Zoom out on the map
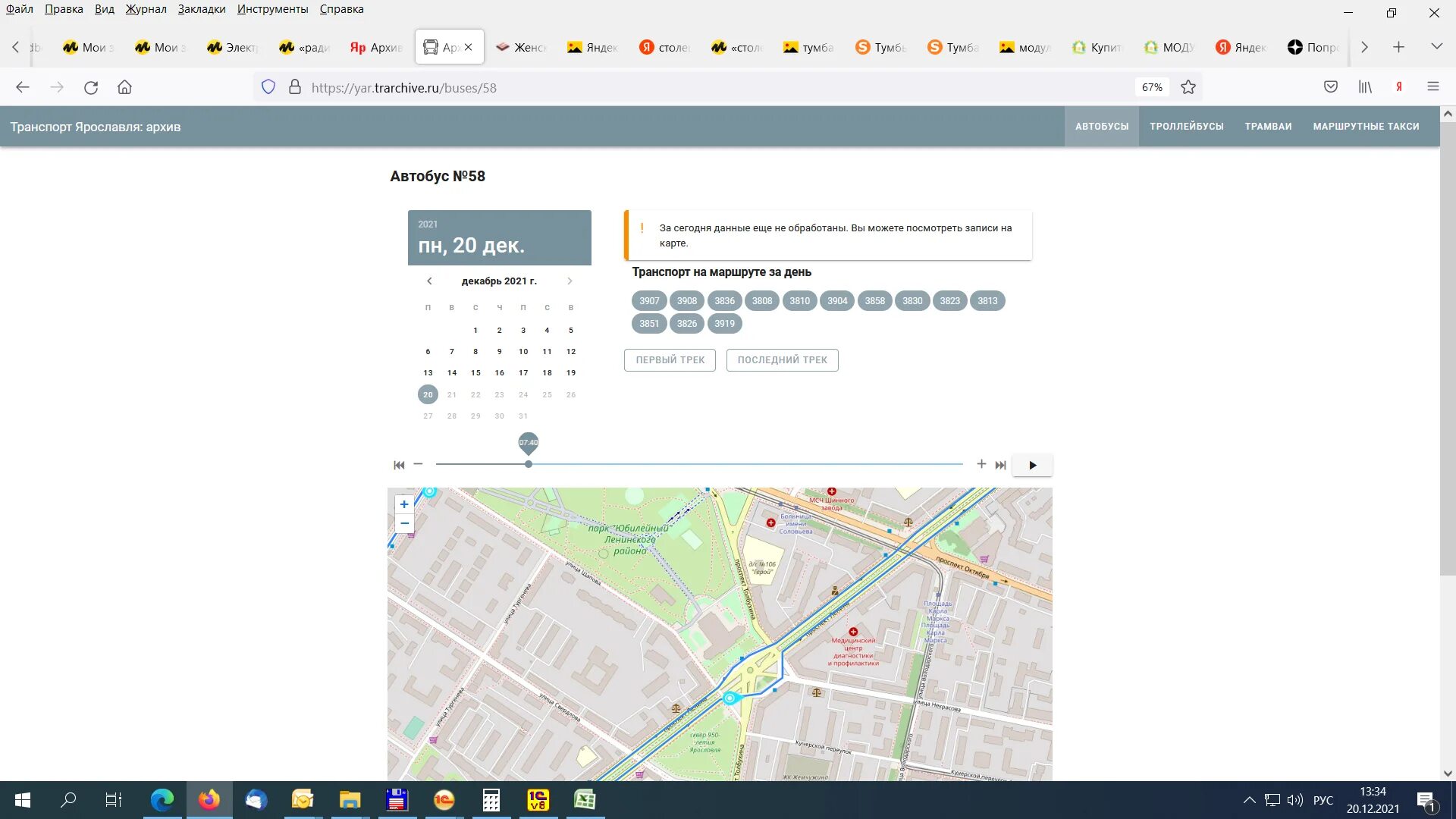The height and width of the screenshot is (819, 1456). coord(404,523)
